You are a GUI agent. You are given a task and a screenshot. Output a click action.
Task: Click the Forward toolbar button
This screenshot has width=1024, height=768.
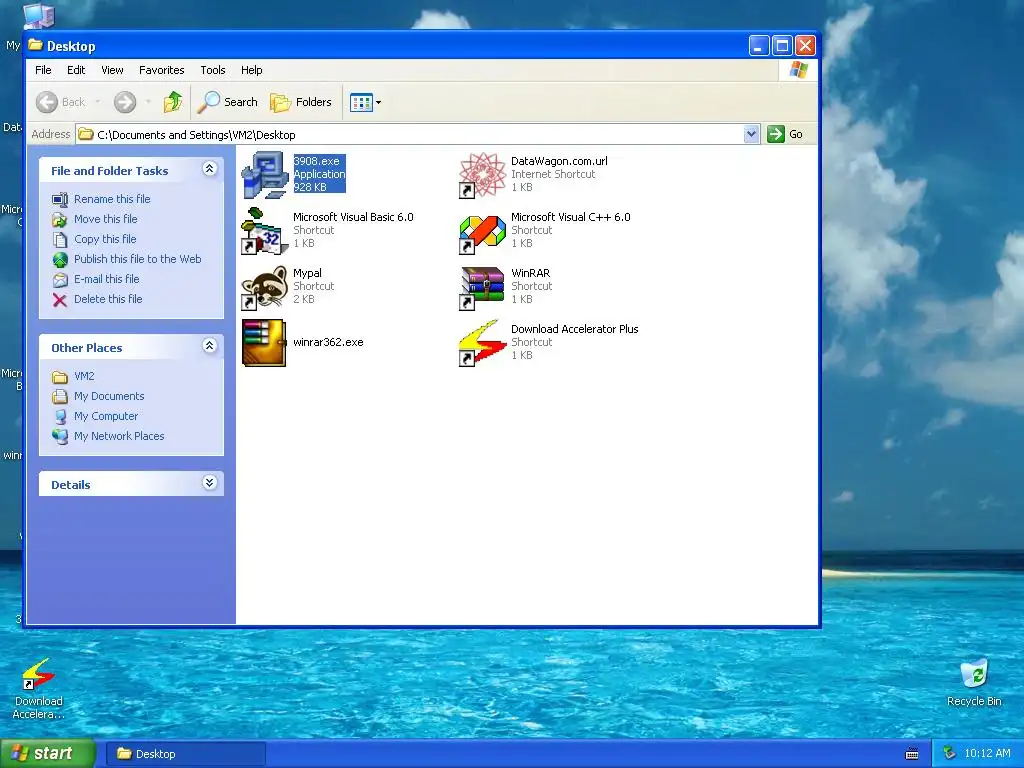[x=125, y=102]
